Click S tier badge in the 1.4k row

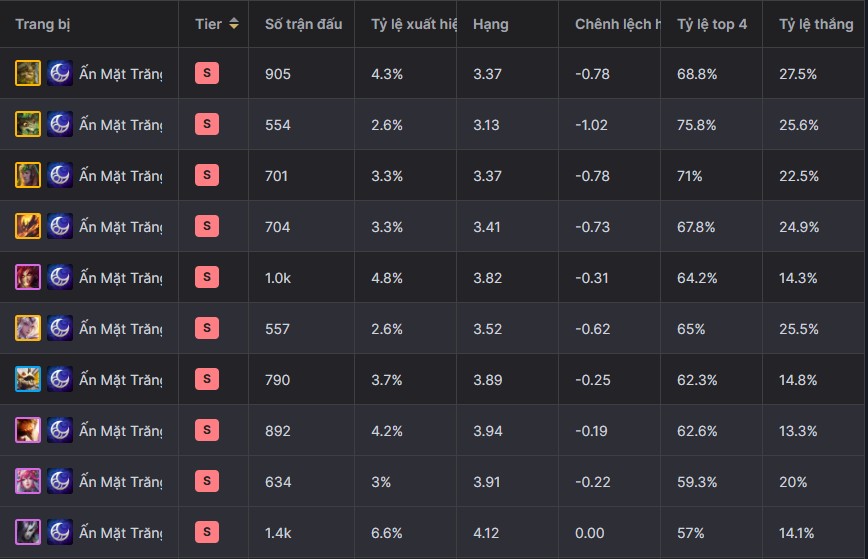pos(207,532)
